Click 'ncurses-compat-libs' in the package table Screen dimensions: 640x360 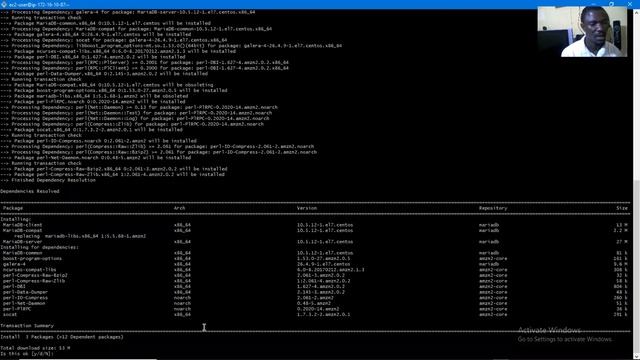point(29,270)
